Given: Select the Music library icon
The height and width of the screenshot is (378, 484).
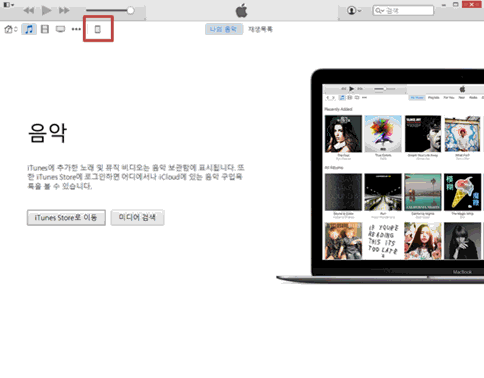Looking at the screenshot, I should (29, 29).
